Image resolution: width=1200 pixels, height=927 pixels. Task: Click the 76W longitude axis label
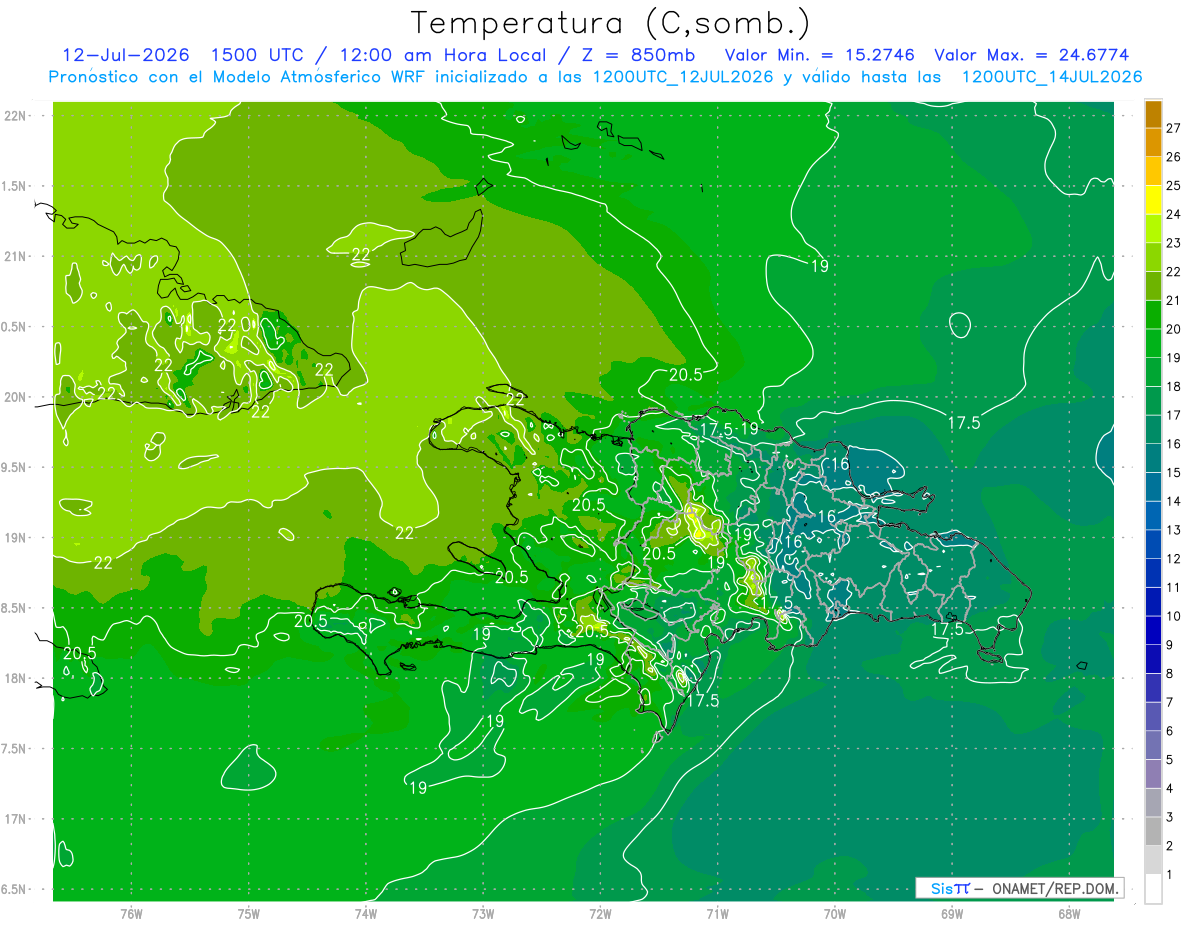pyautogui.click(x=131, y=914)
